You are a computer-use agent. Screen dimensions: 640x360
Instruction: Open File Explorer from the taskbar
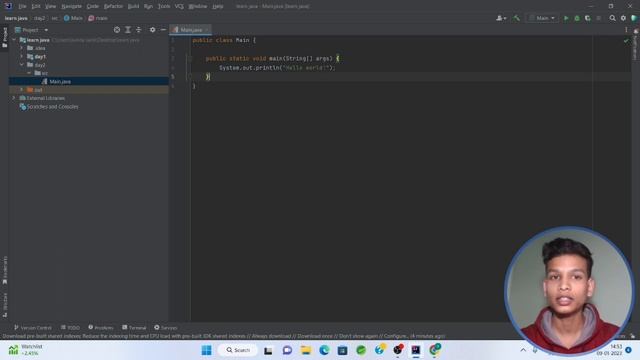[x=306, y=350]
